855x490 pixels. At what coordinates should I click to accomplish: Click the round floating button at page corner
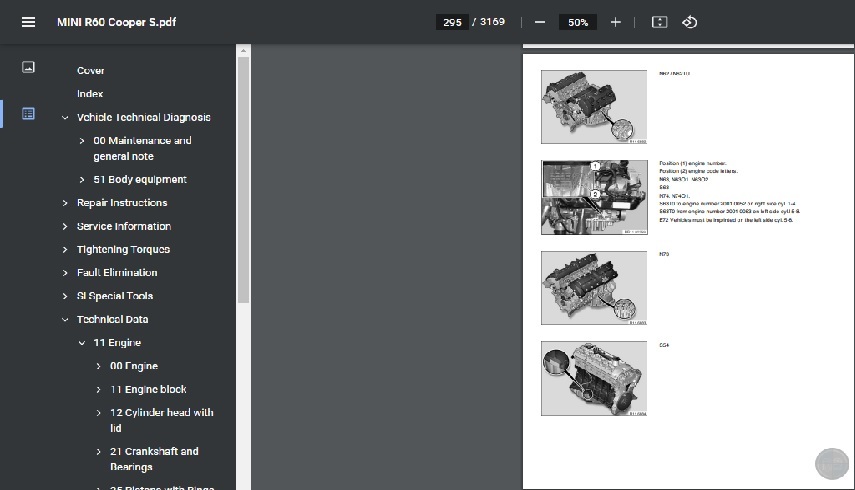pyautogui.click(x=832, y=464)
